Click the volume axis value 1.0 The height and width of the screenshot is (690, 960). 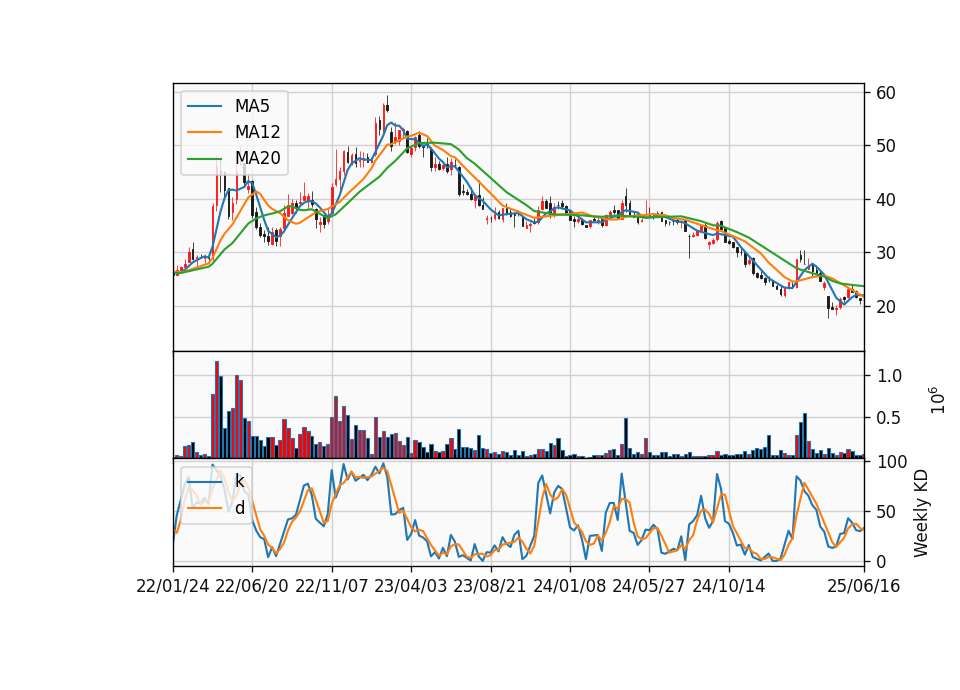point(890,376)
